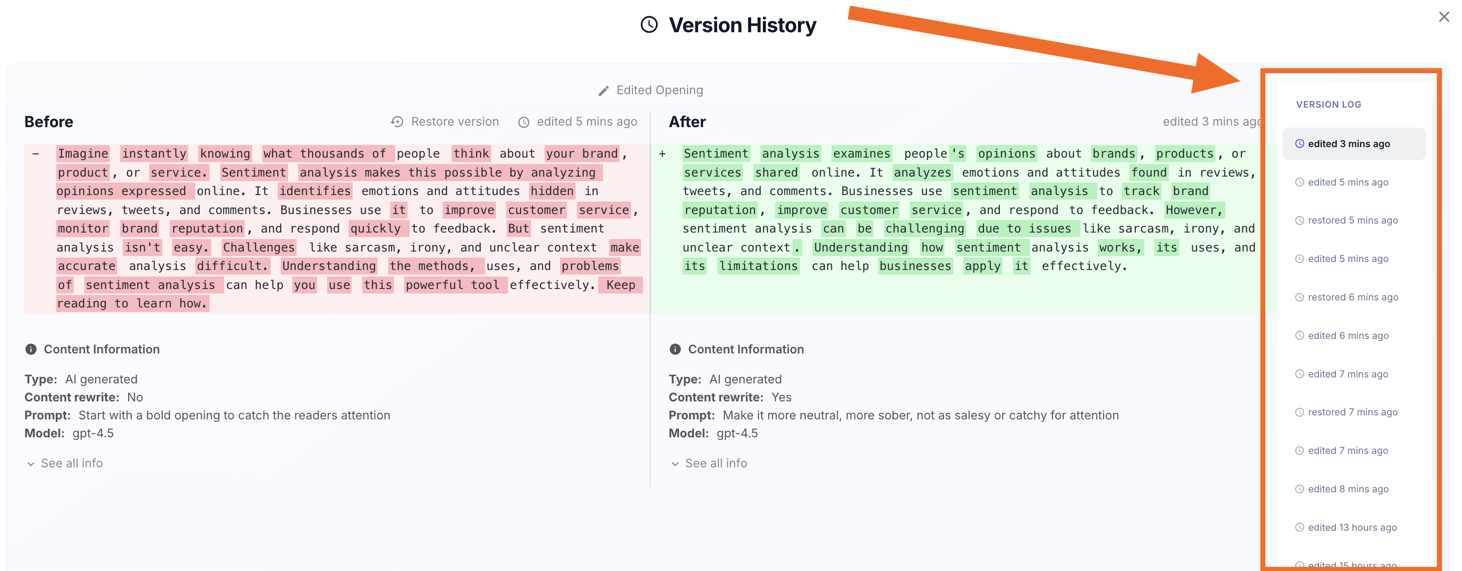This screenshot has height=571, width=1462.
Task: Expand See all info under the Before pane
Action: click(65, 463)
